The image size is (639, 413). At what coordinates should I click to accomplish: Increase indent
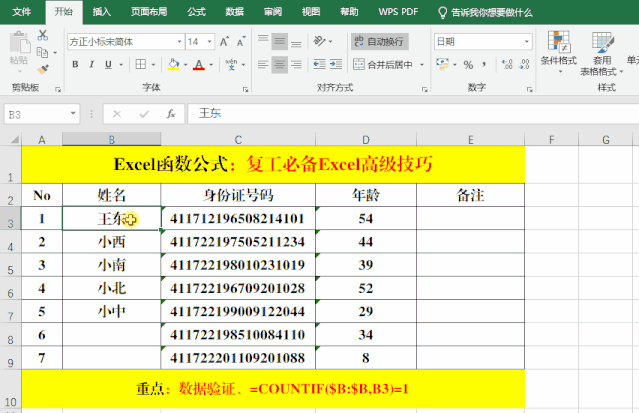point(336,64)
